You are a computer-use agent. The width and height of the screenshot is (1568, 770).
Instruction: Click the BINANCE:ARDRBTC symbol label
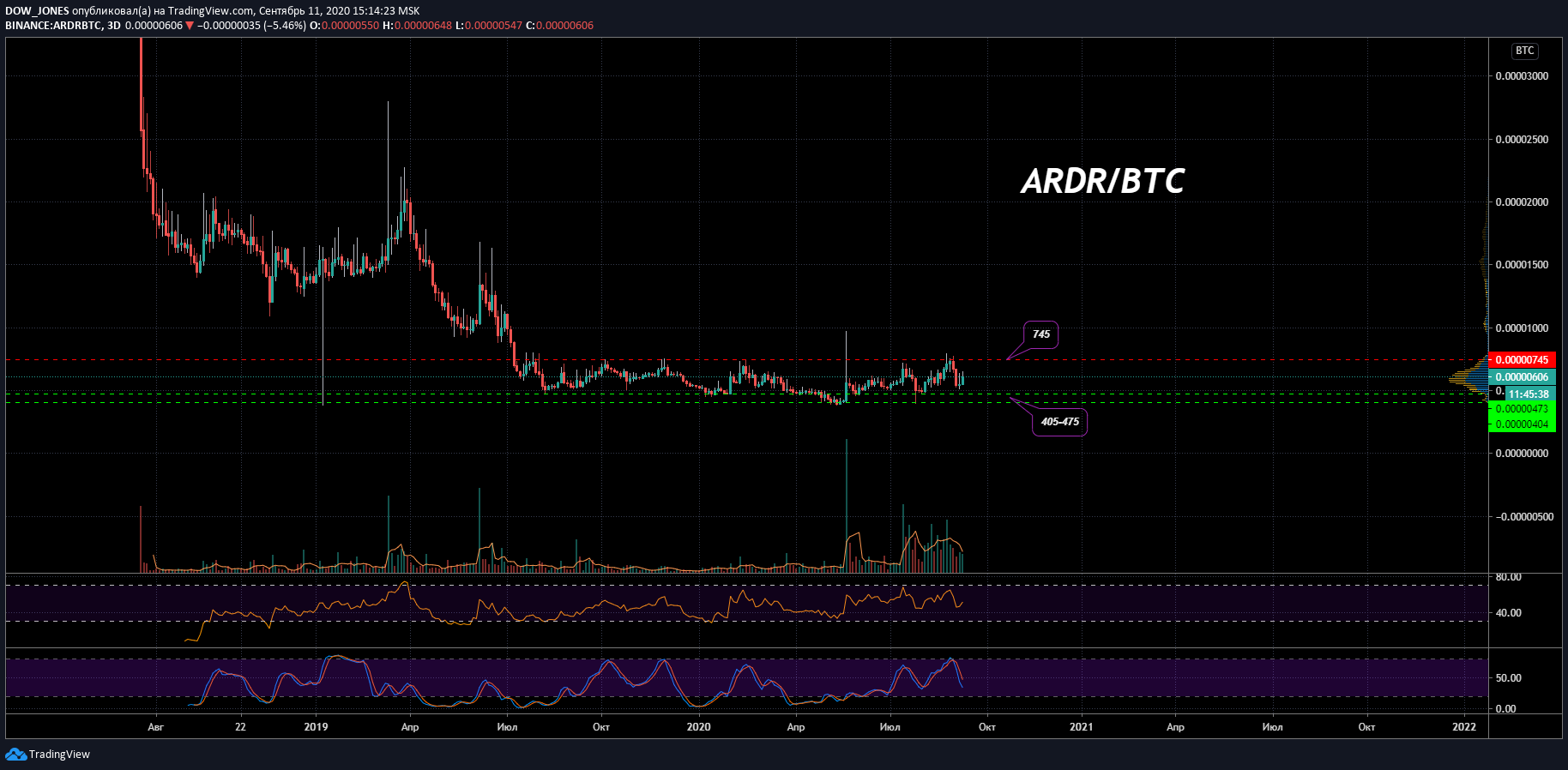51,26
